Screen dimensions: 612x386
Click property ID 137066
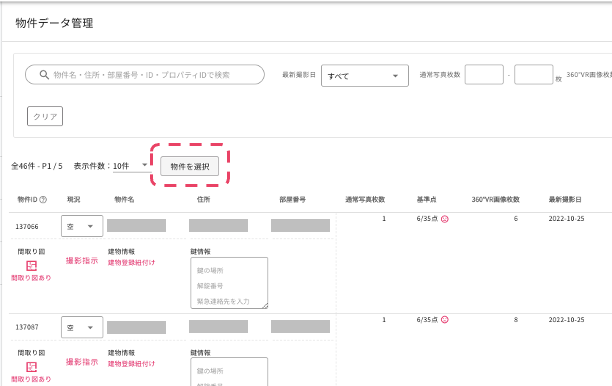(27, 227)
